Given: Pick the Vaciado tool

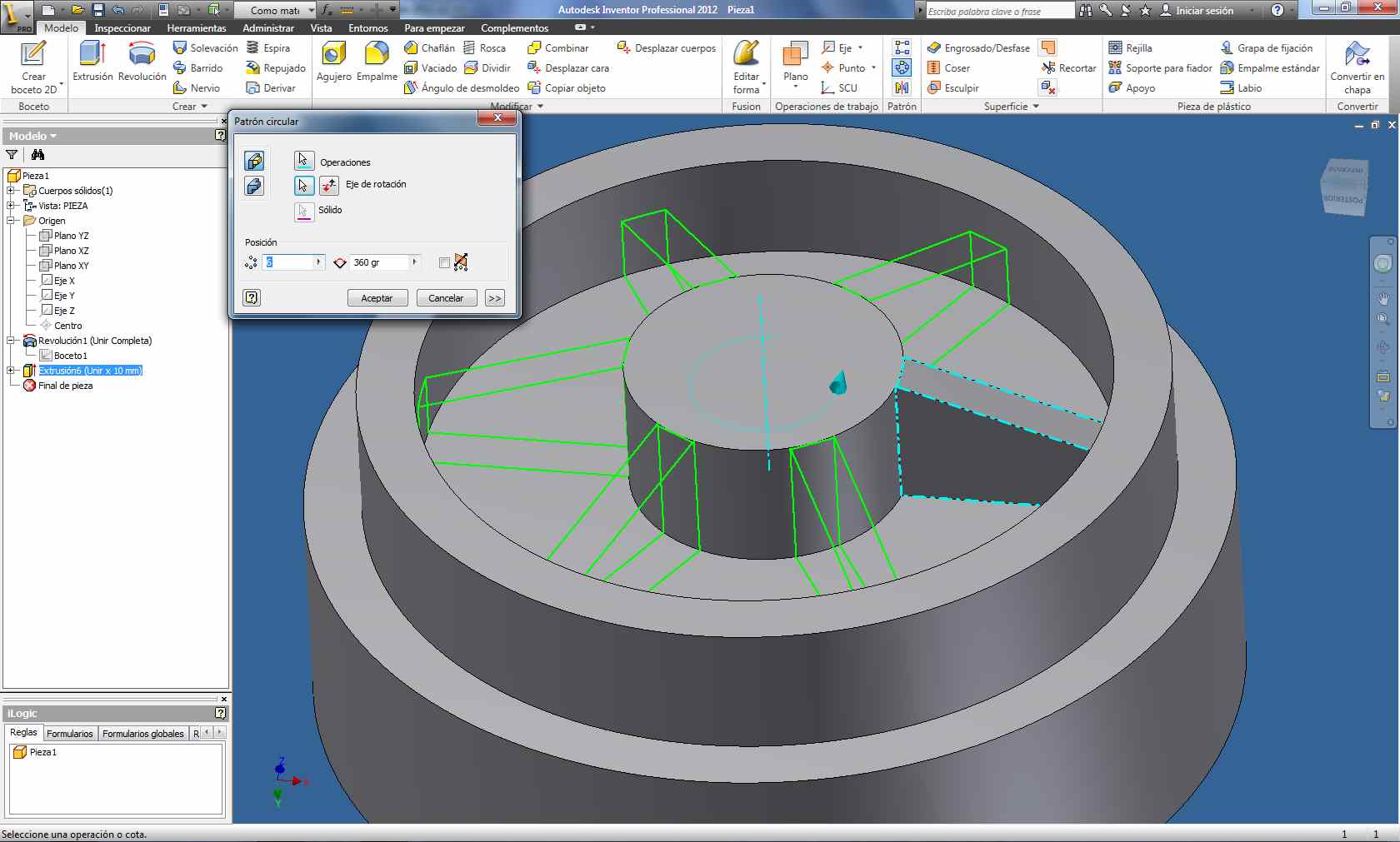Looking at the screenshot, I should point(430,67).
